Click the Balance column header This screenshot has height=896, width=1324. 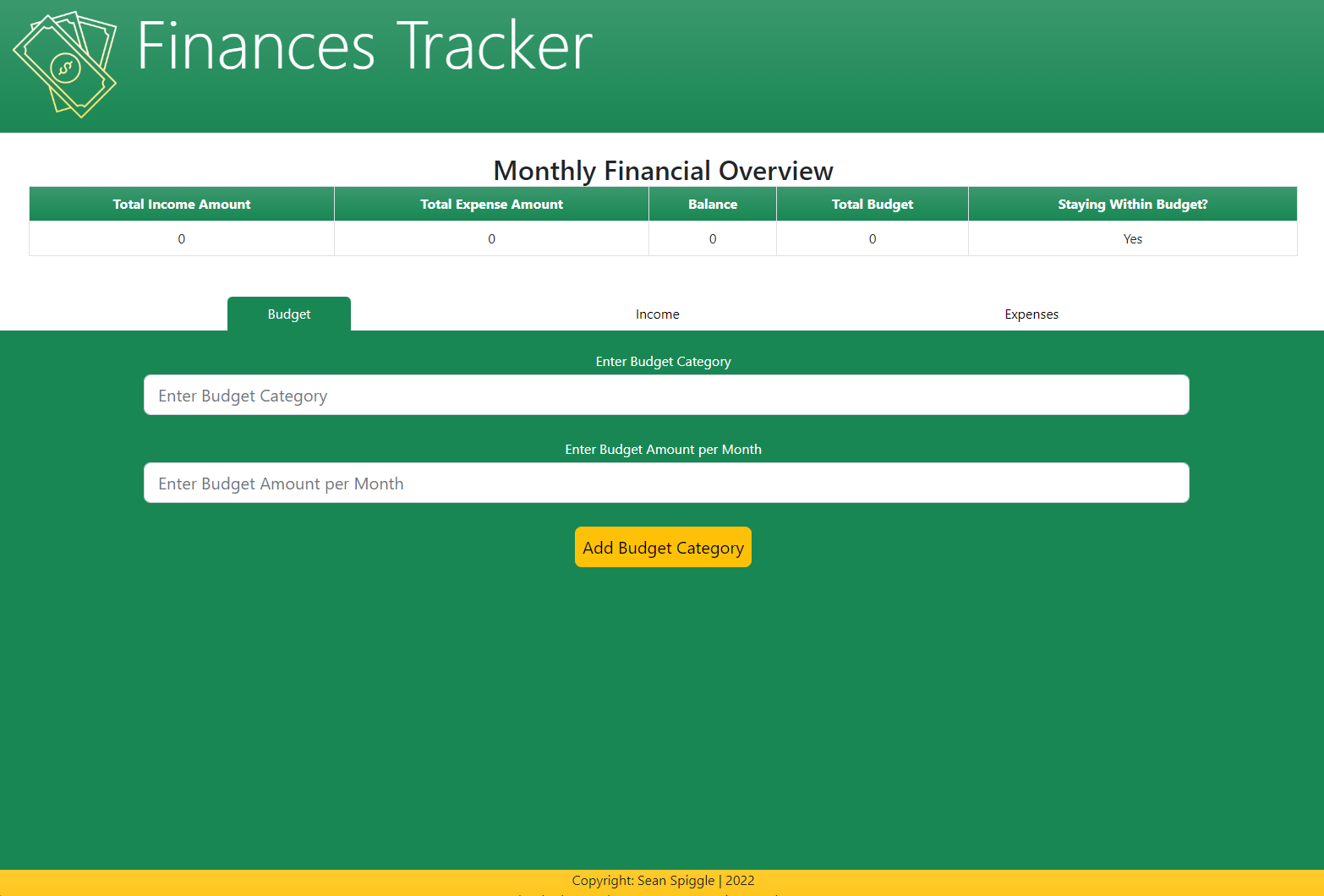click(x=712, y=204)
